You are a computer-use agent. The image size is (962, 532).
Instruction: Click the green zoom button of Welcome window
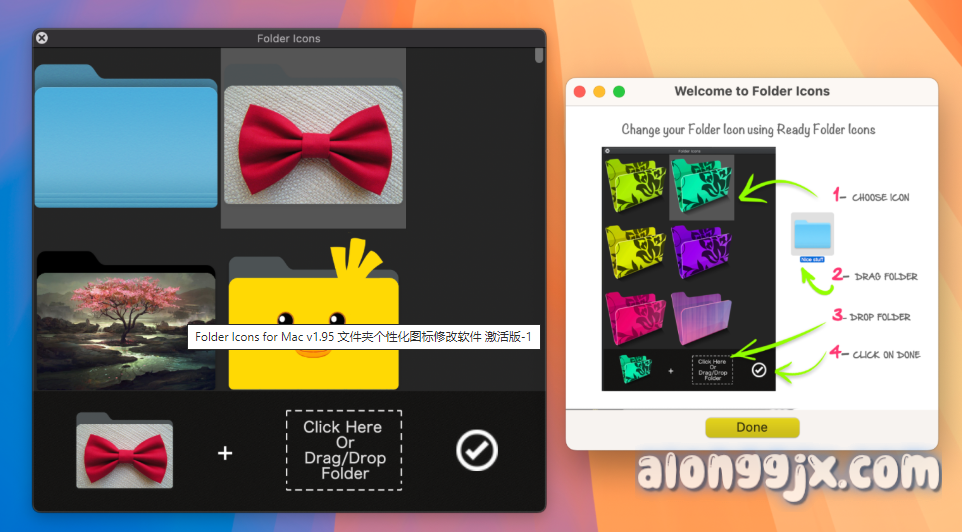point(619,91)
